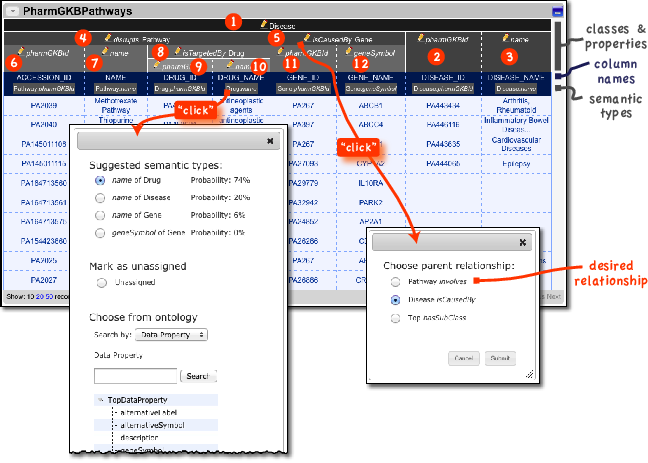Image resolution: width=648 pixels, height=463 pixels.
Task: Click the 'Methotrexate Pathway' cell
Action: pos(116,105)
